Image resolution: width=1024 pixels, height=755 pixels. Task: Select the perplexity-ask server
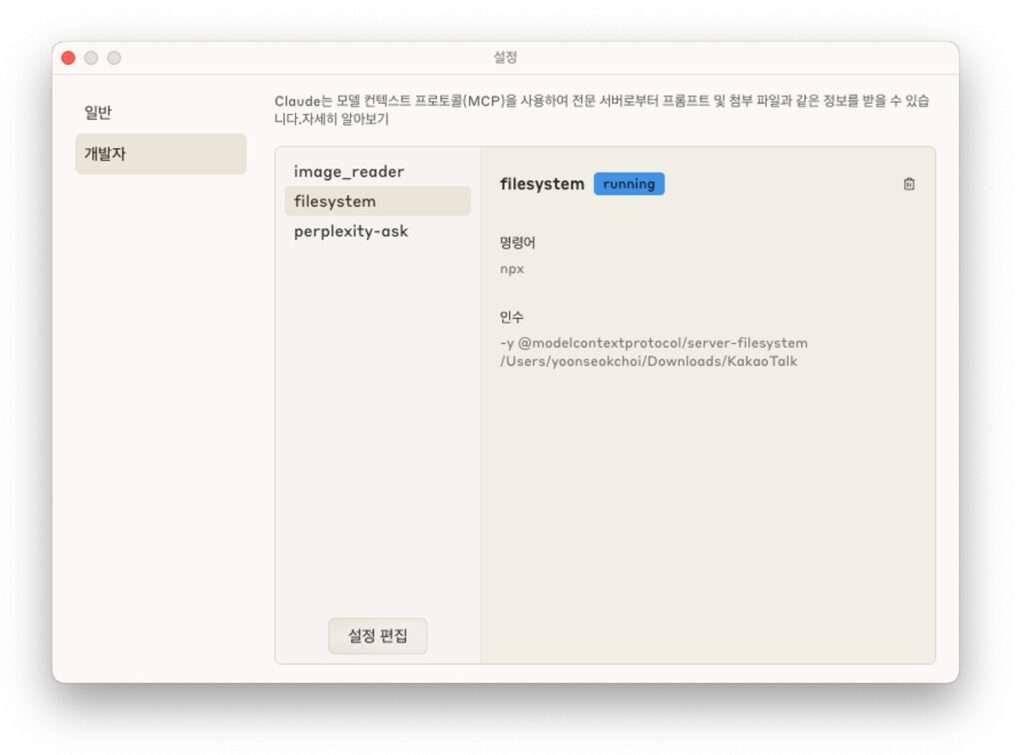pyautogui.click(x=351, y=231)
